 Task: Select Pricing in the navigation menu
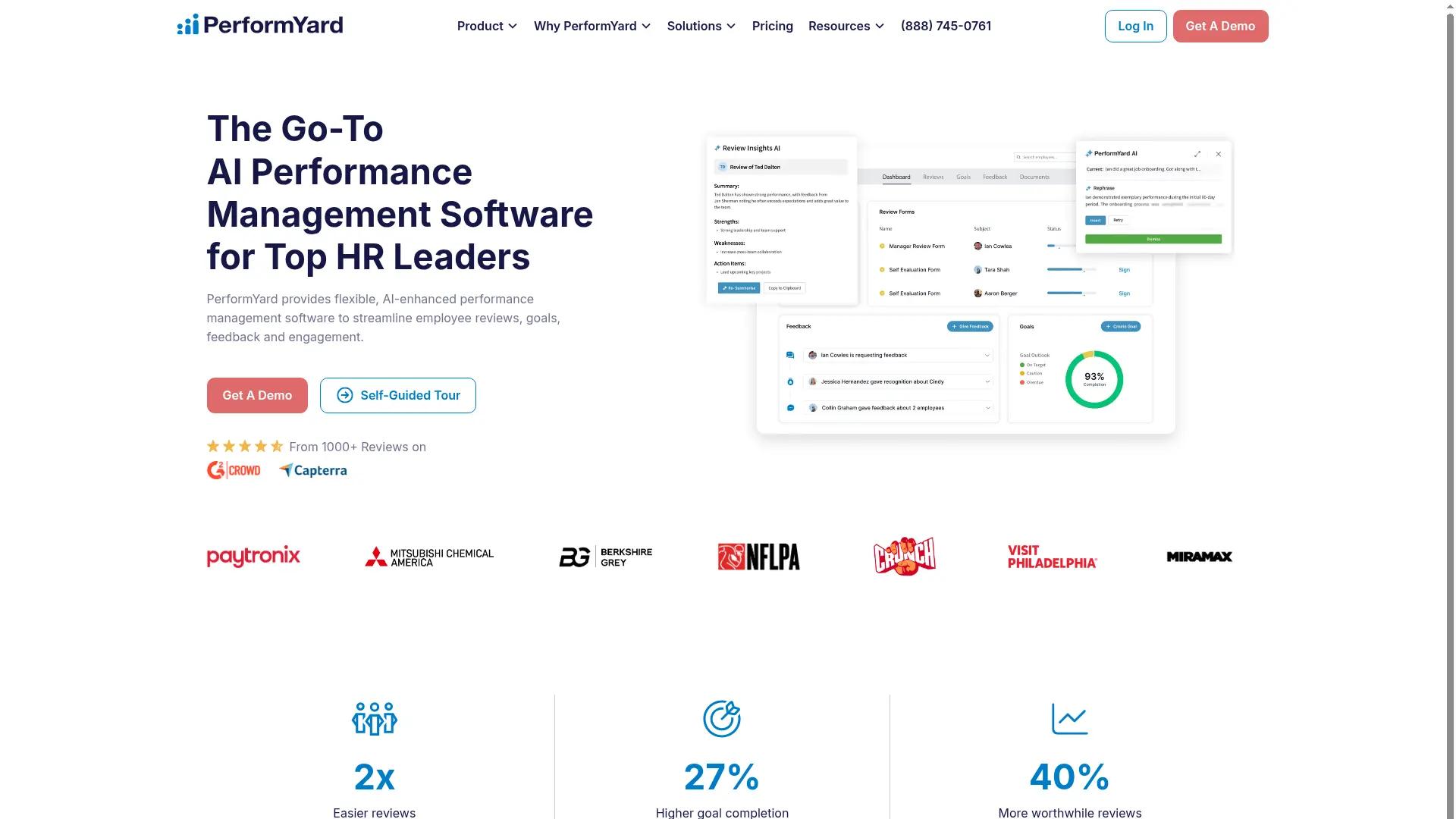point(772,25)
